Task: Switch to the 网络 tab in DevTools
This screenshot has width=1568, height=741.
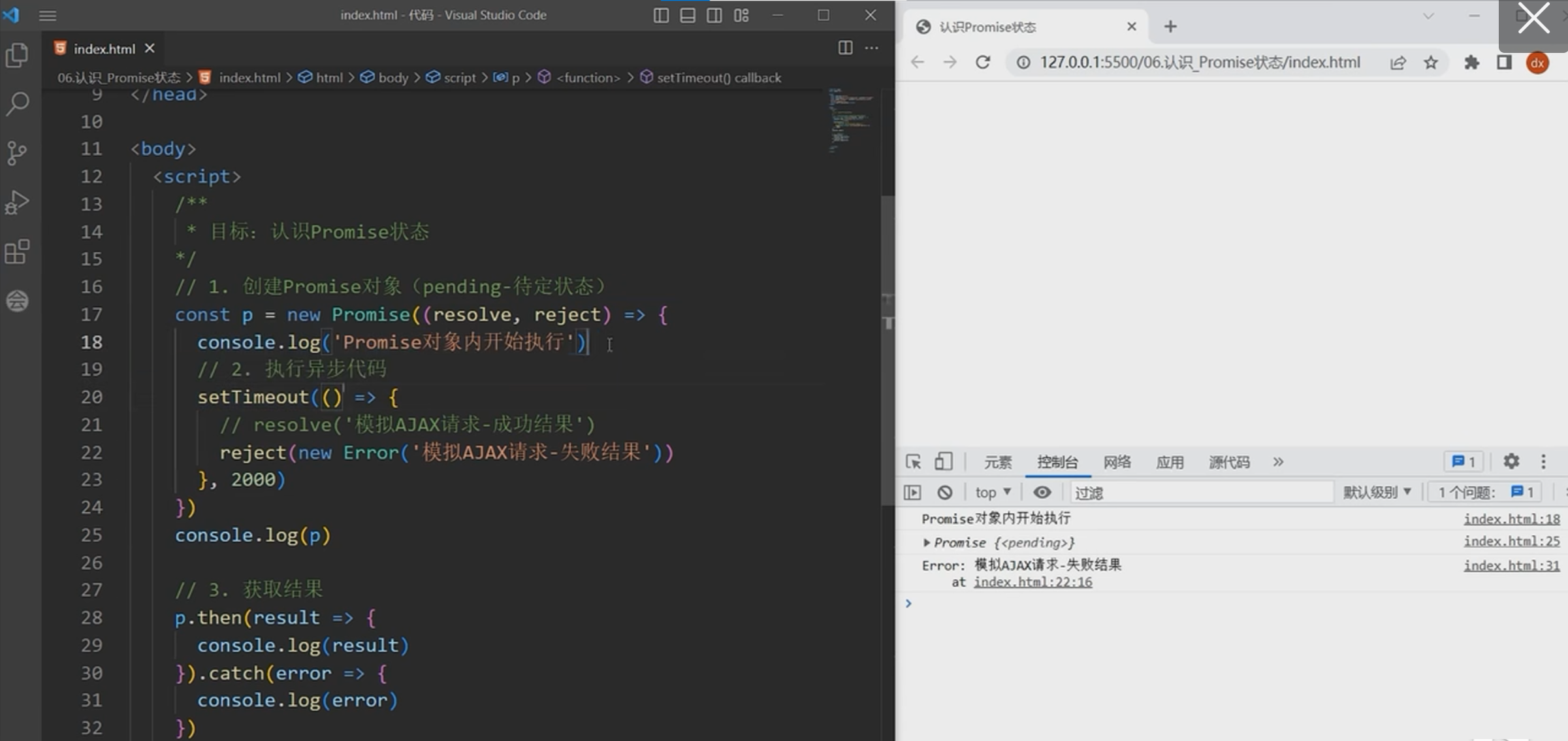Action: click(1116, 462)
